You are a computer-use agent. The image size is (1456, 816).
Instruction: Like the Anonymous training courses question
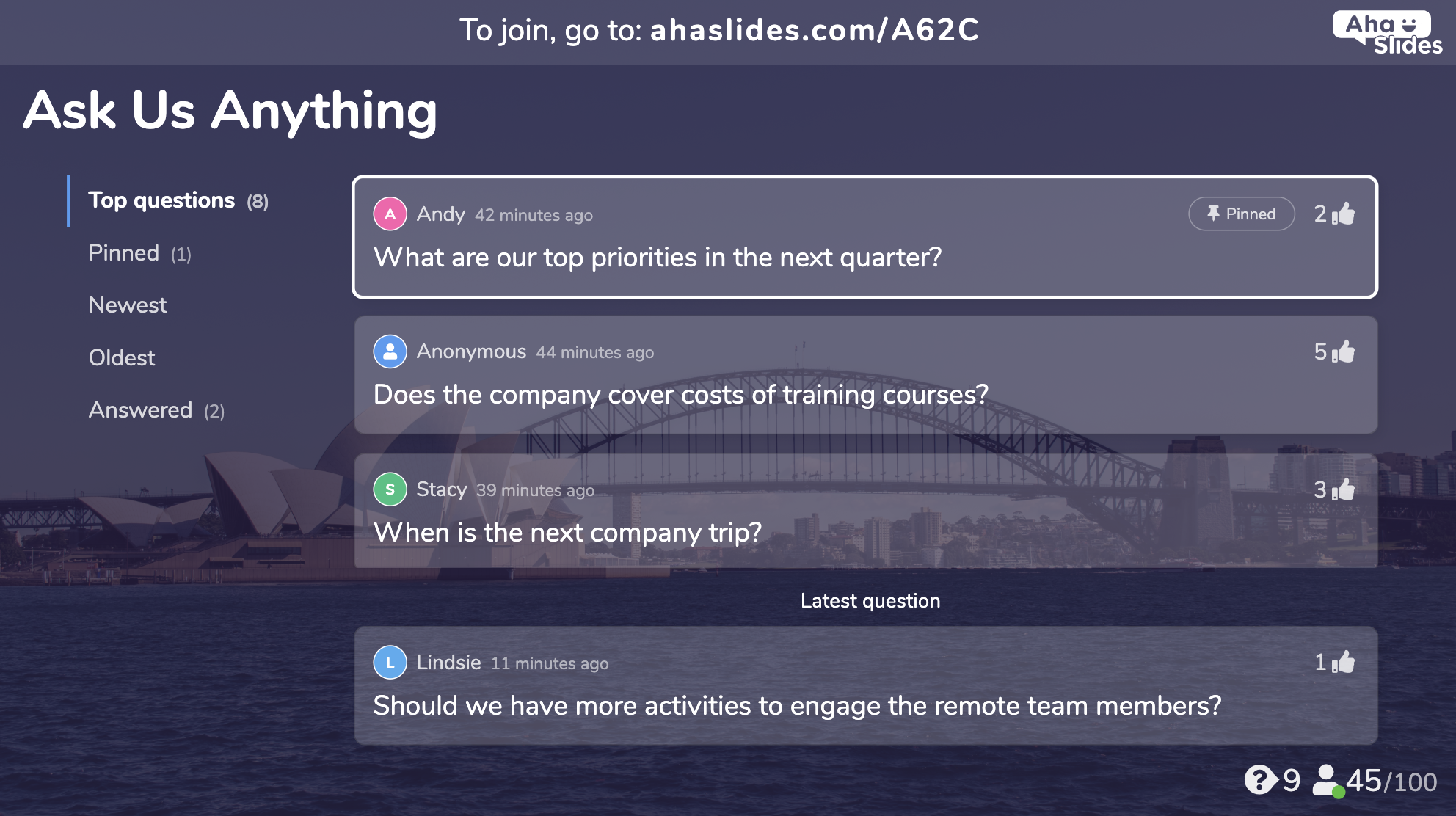(x=1344, y=351)
